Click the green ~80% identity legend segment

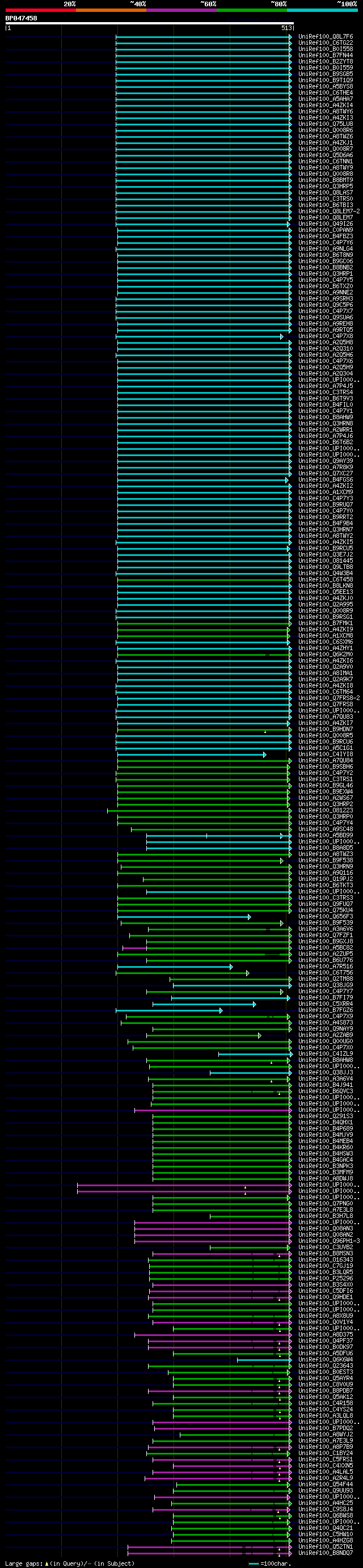(251, 10)
